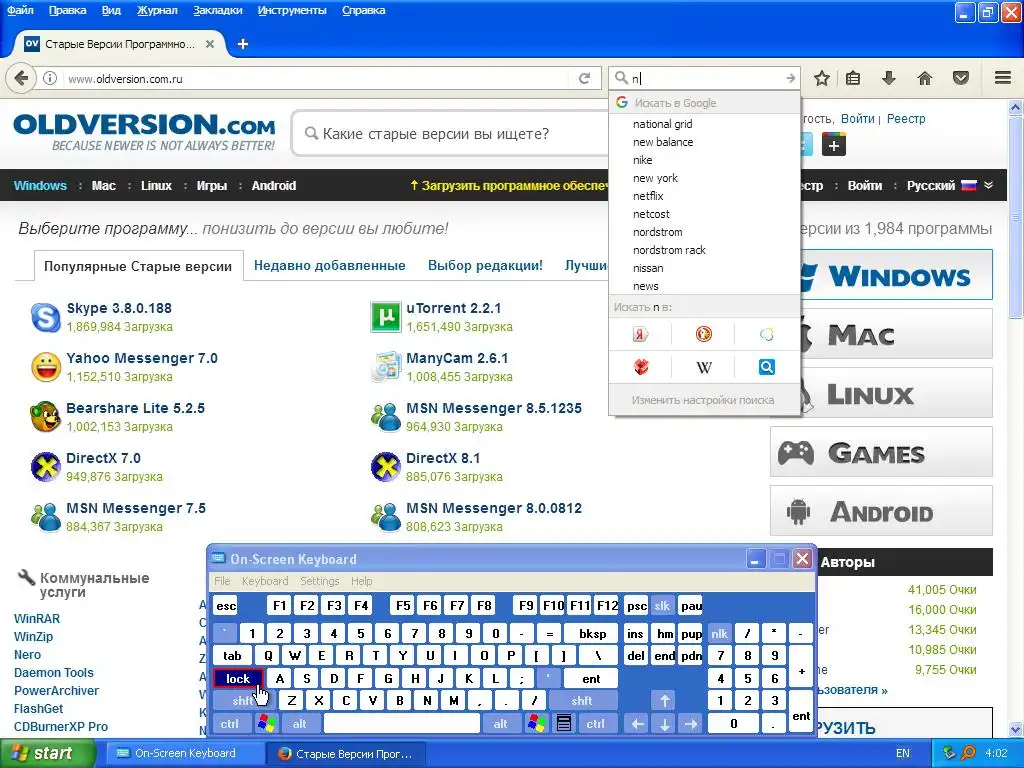
Task: Open a new tab with plus icon
Action: click(x=243, y=44)
